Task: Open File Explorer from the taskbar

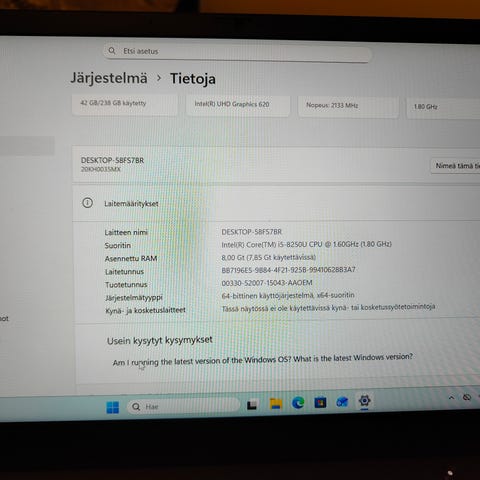Action: (x=276, y=404)
